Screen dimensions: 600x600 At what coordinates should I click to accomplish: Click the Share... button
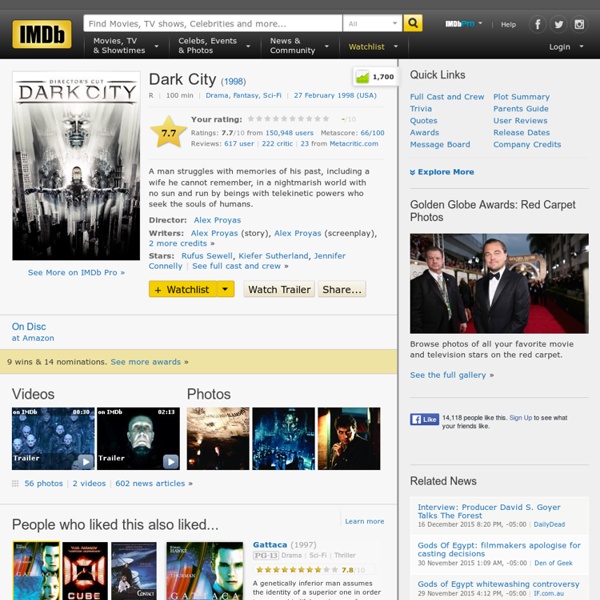342,289
